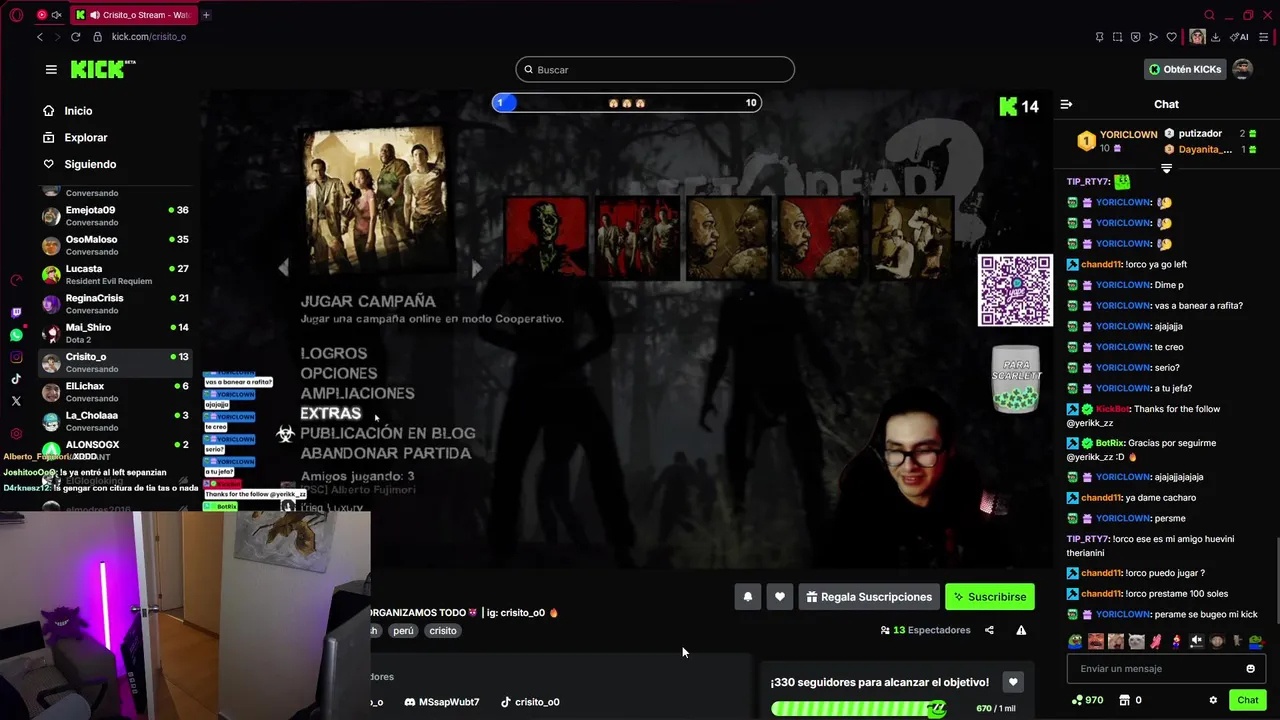Open the Emejota09 followed channel
This screenshot has width=1280, height=720.
point(114,216)
